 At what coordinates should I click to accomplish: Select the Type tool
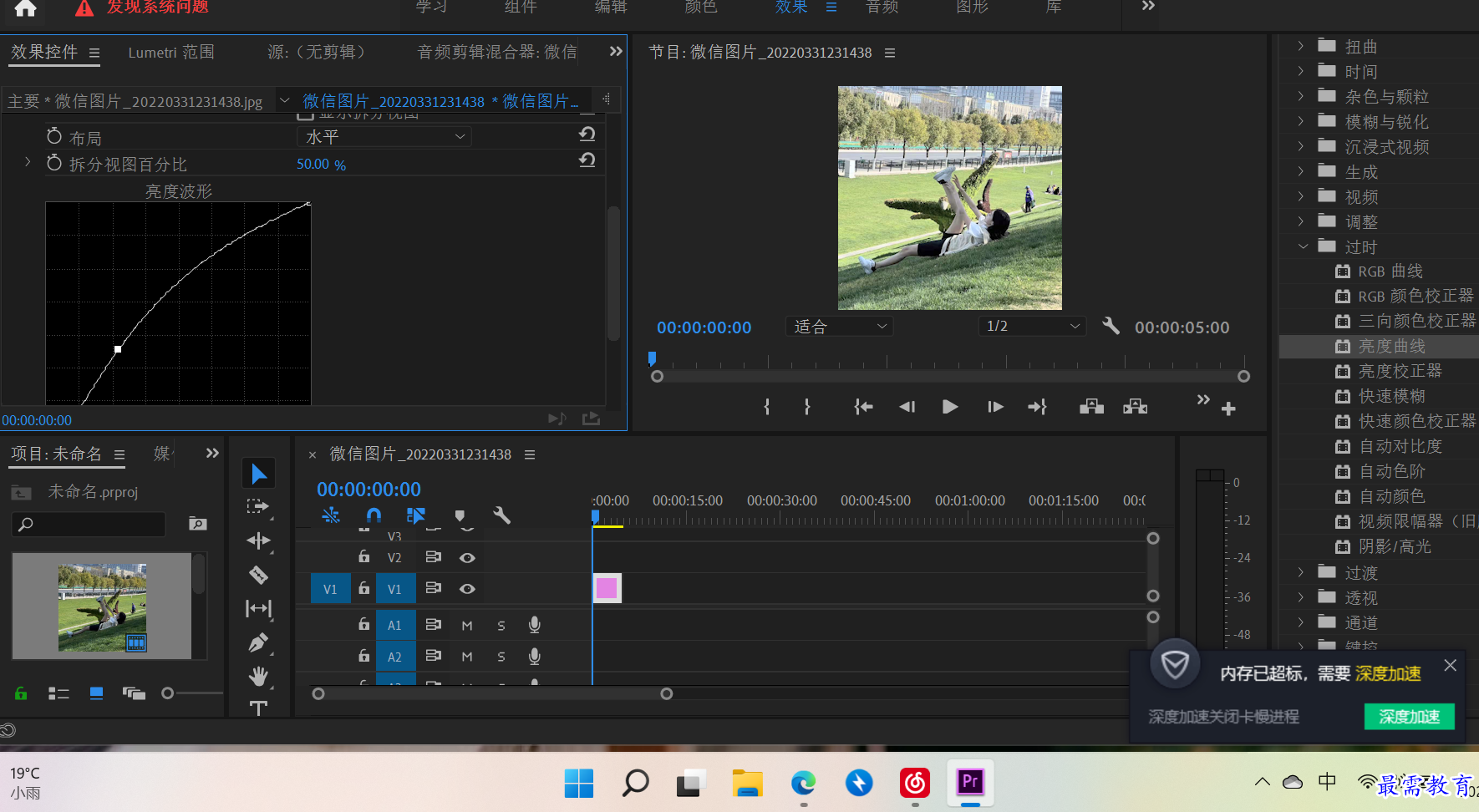pyautogui.click(x=258, y=708)
